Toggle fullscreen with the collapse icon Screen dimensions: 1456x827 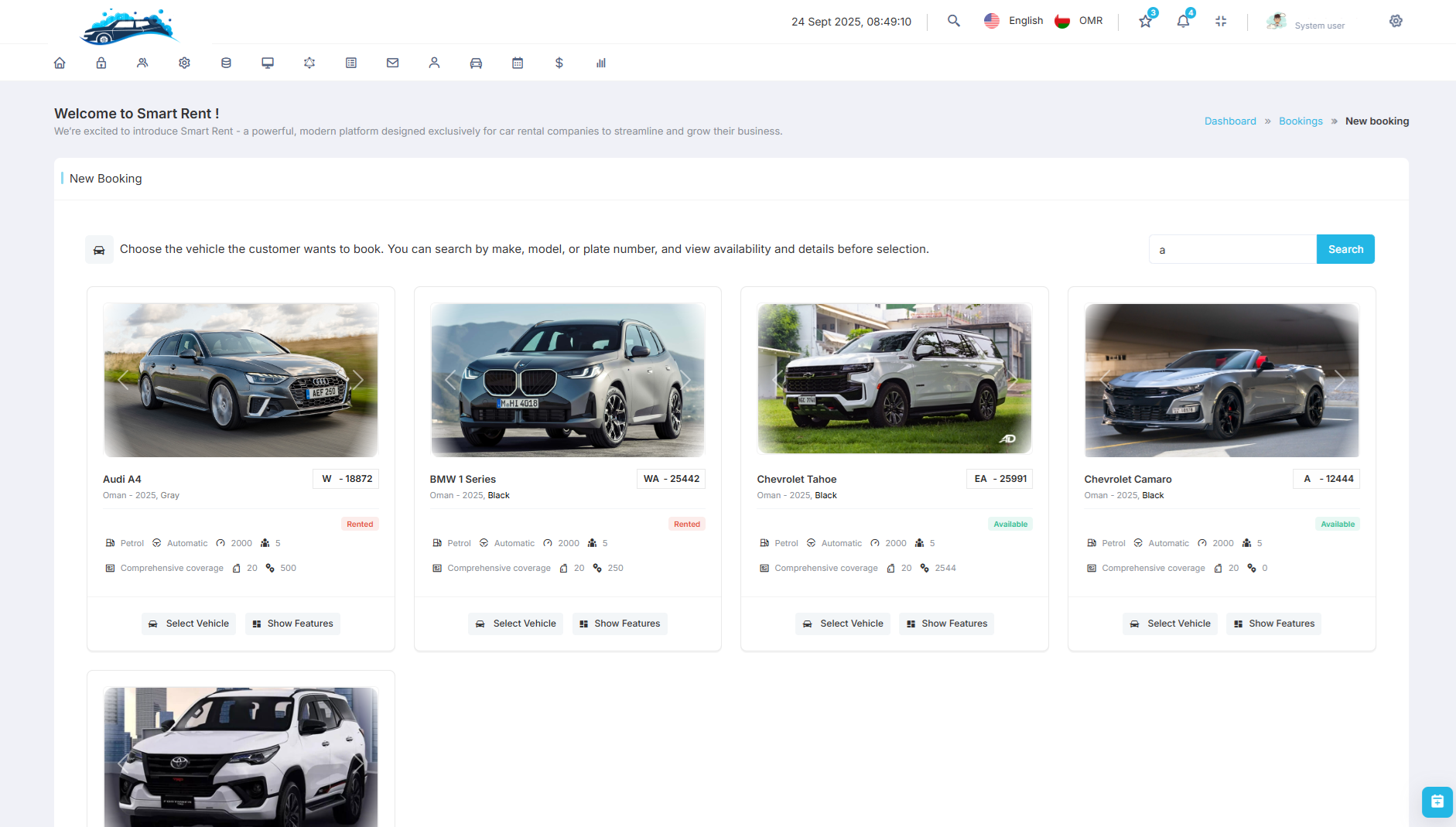point(1221,22)
